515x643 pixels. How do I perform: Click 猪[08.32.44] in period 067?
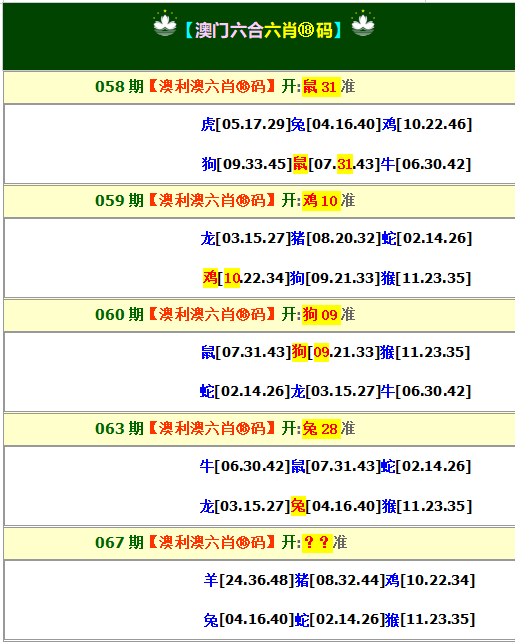(x=340, y=580)
